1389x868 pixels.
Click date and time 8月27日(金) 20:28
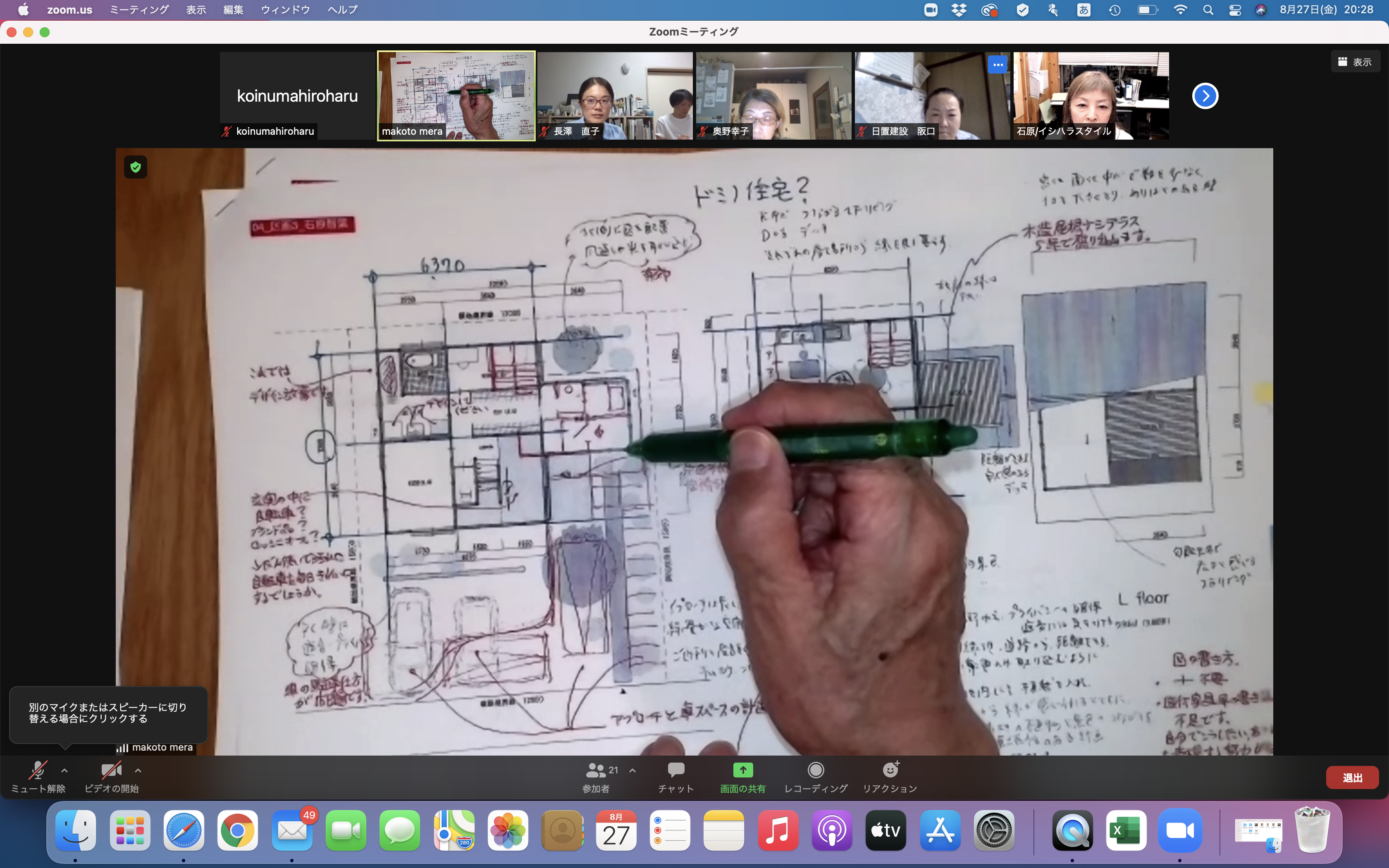pos(1327,10)
